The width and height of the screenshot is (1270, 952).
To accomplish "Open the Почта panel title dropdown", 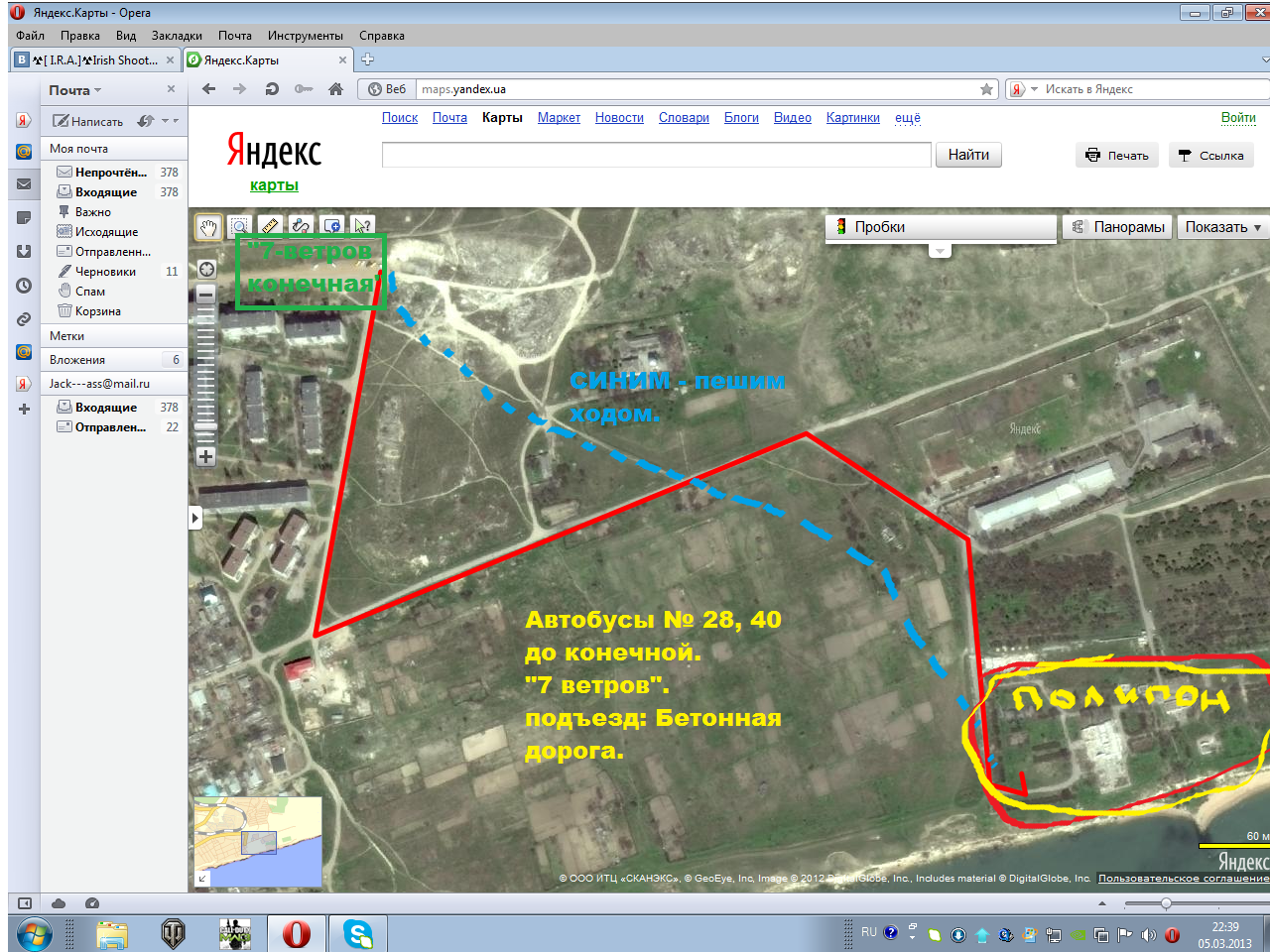I will point(75,90).
